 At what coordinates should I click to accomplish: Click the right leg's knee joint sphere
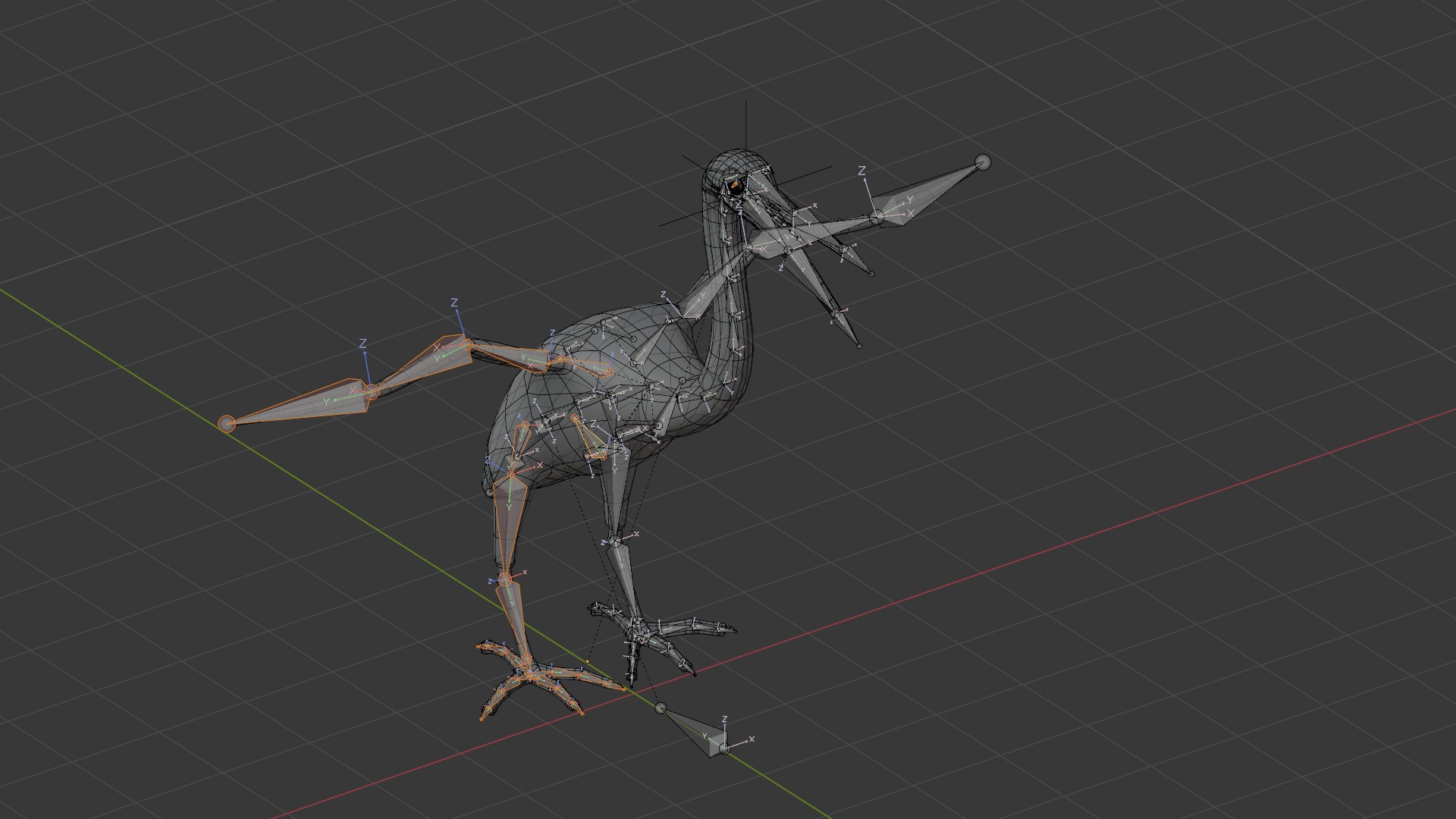point(614,541)
